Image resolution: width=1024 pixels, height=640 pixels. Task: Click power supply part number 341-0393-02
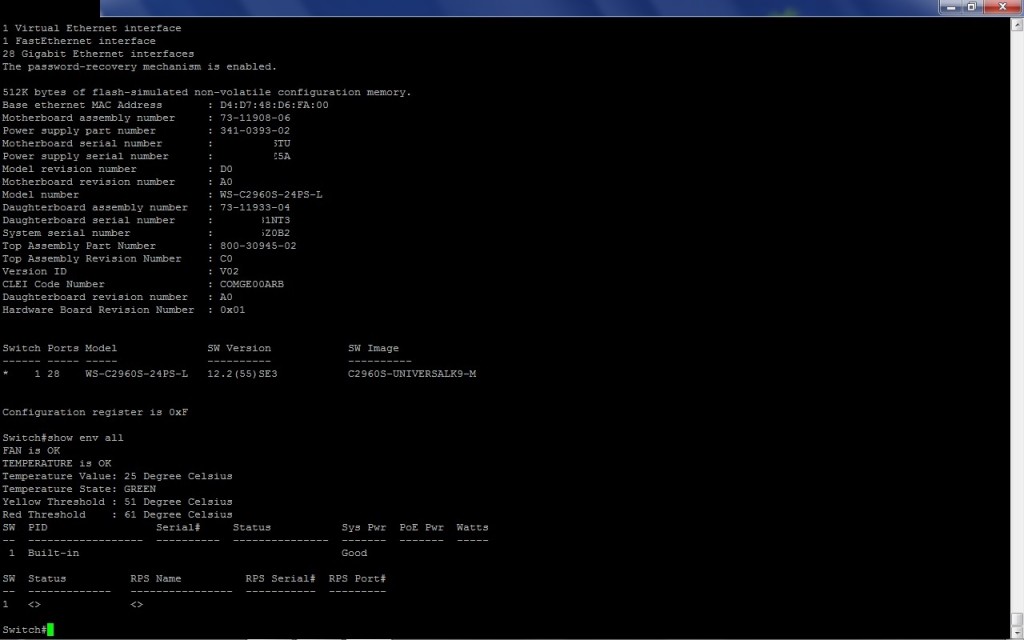255,131
